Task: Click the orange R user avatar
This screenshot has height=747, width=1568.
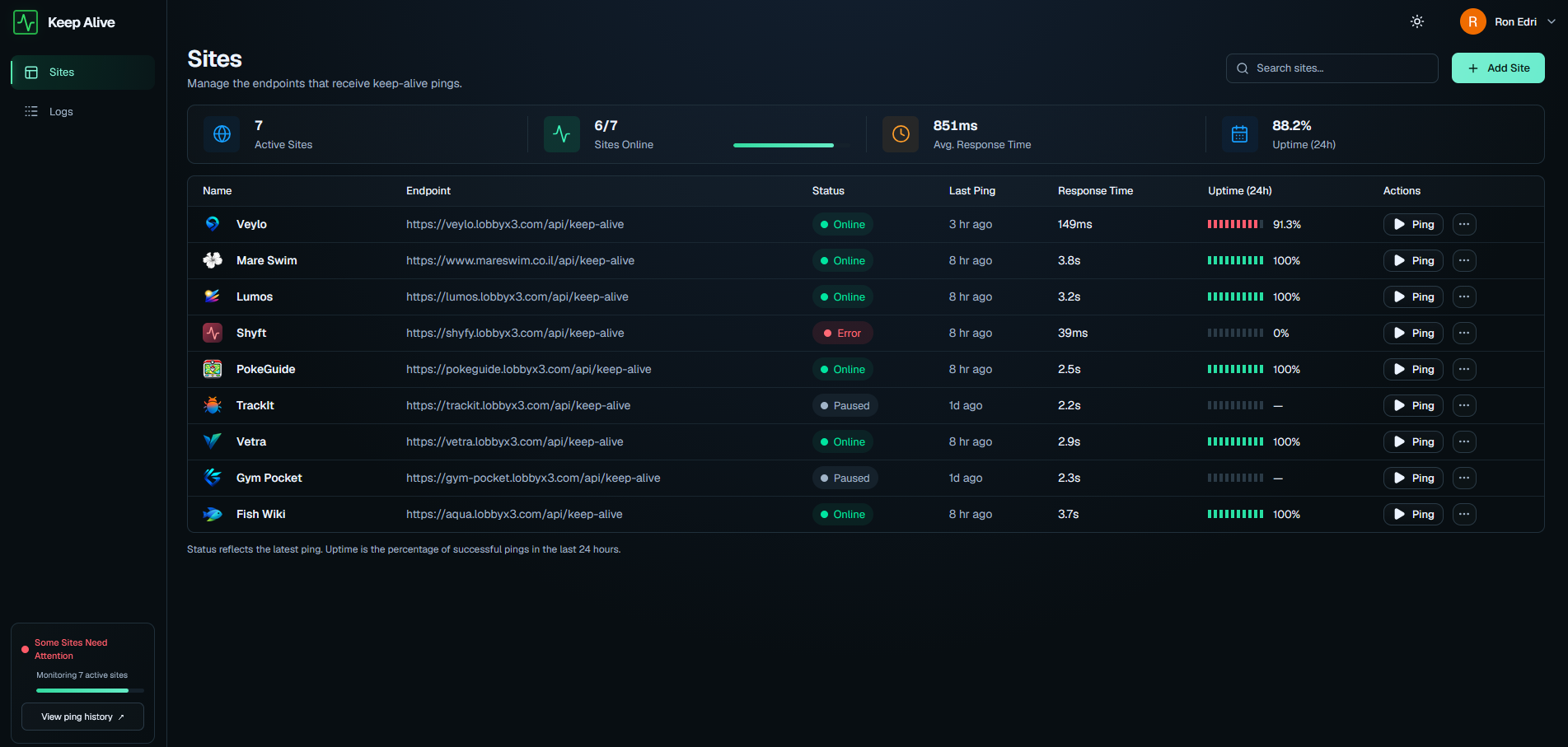Action: [x=1472, y=21]
